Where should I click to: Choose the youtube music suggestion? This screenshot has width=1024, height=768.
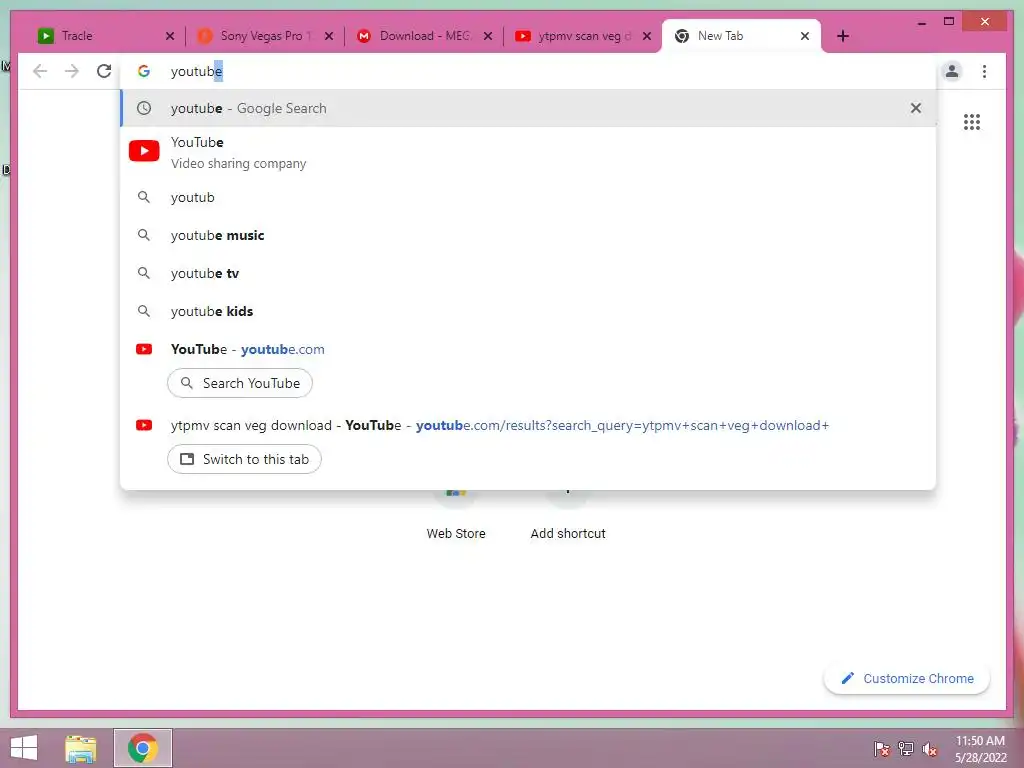[528, 235]
